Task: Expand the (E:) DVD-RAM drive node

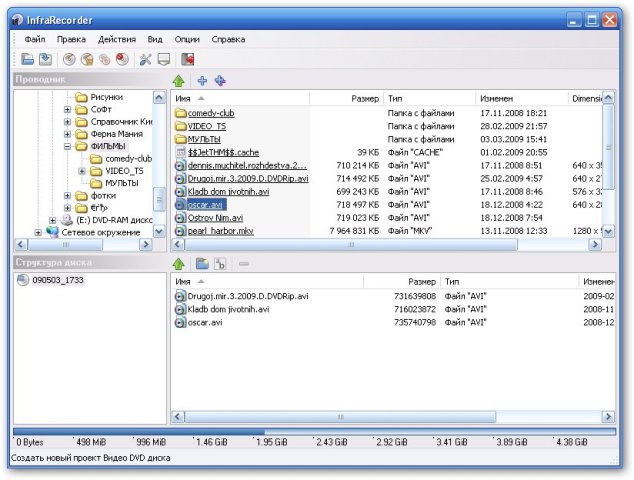Action: pos(53,220)
